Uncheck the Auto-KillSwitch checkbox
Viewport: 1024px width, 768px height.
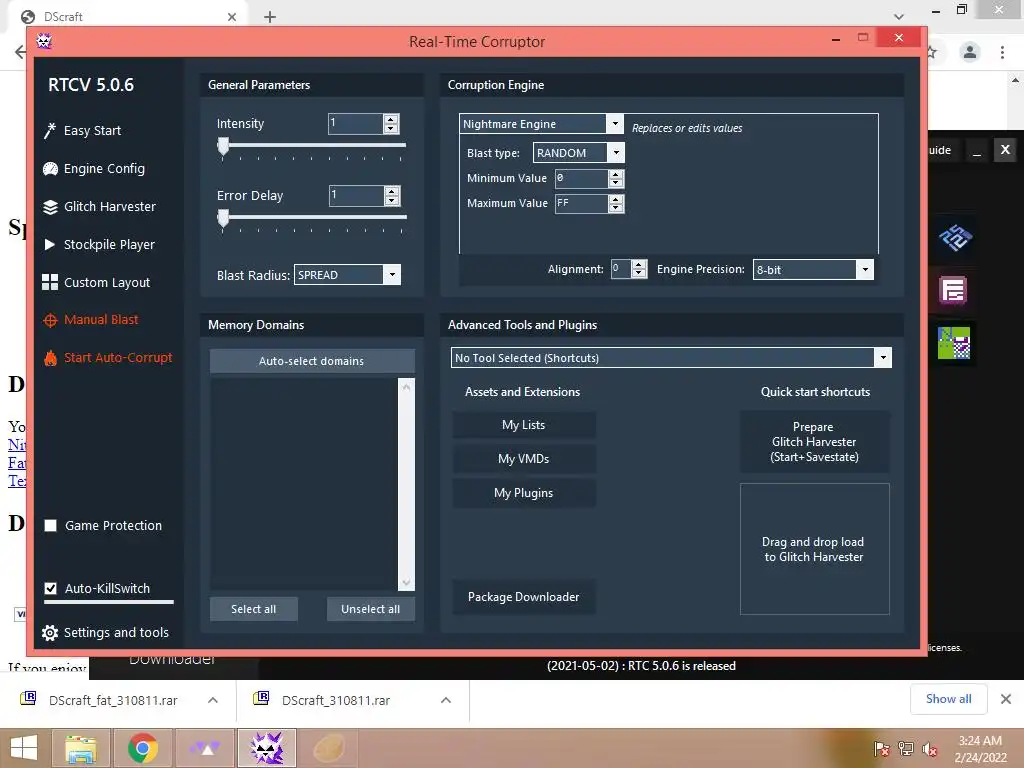50,588
